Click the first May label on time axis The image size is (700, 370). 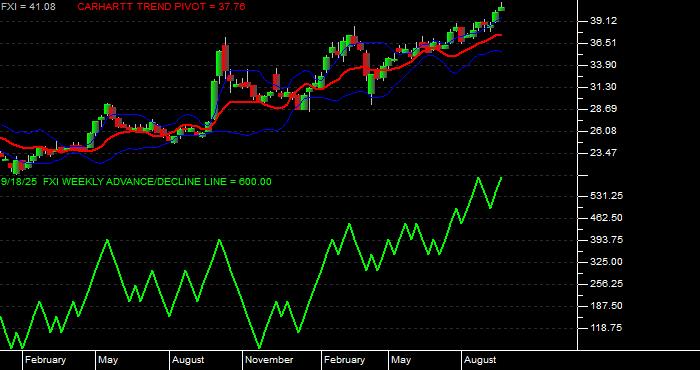(108, 360)
